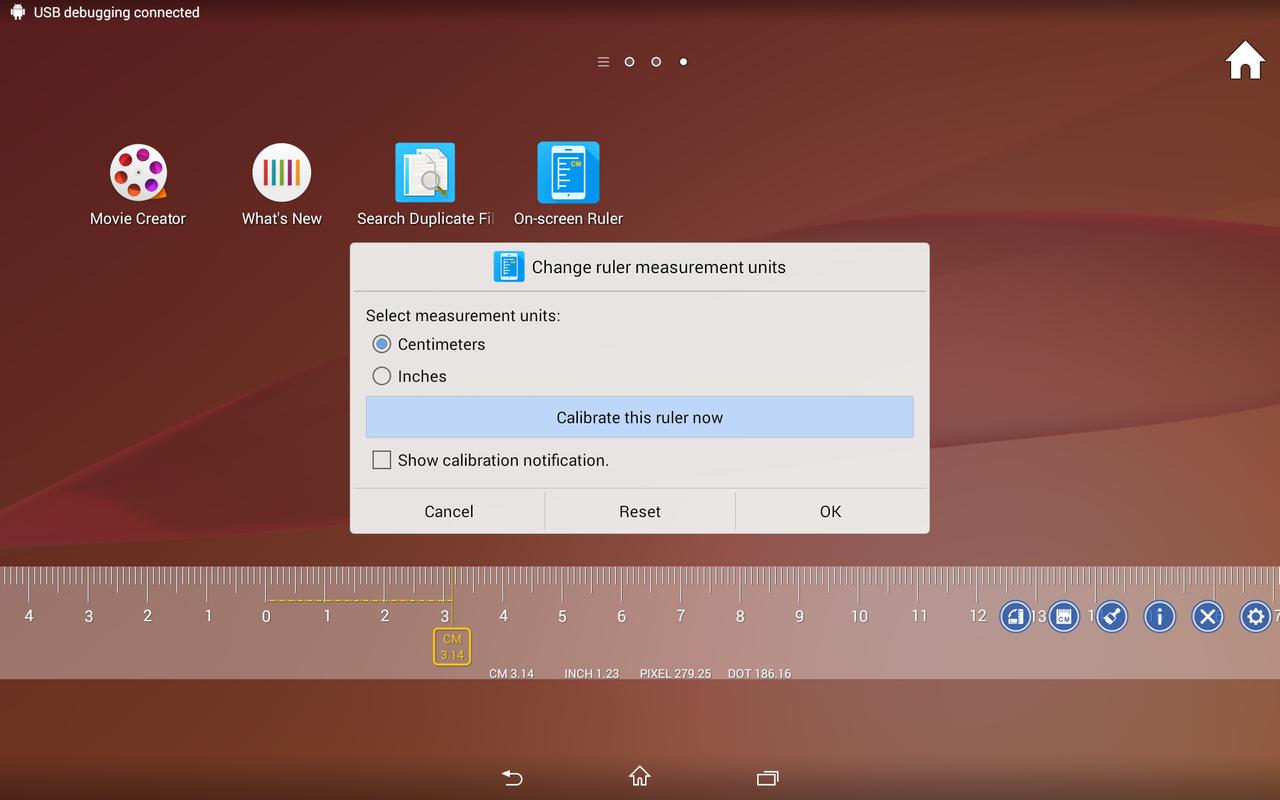
Task: Tap the Android back navigation button
Action: coord(512,777)
